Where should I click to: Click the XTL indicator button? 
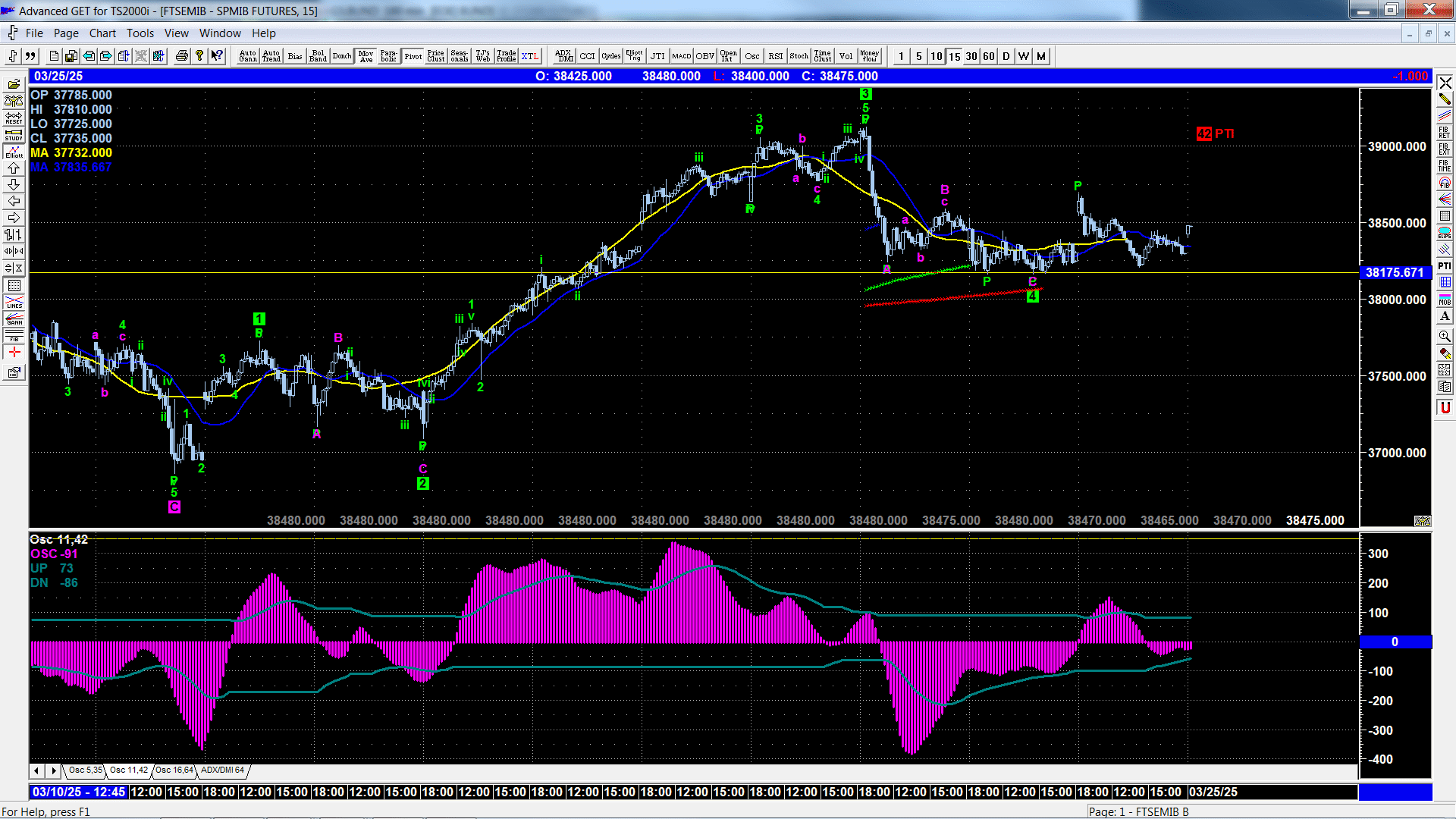[x=530, y=56]
